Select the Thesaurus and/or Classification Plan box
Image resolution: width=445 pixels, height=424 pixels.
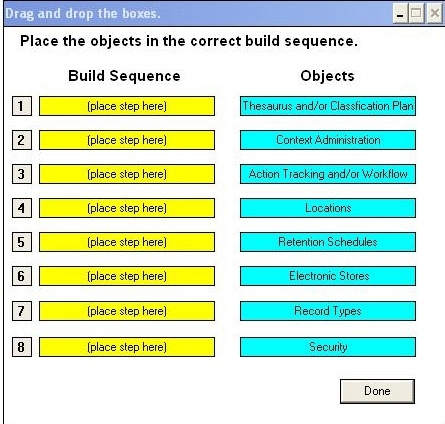click(328, 106)
